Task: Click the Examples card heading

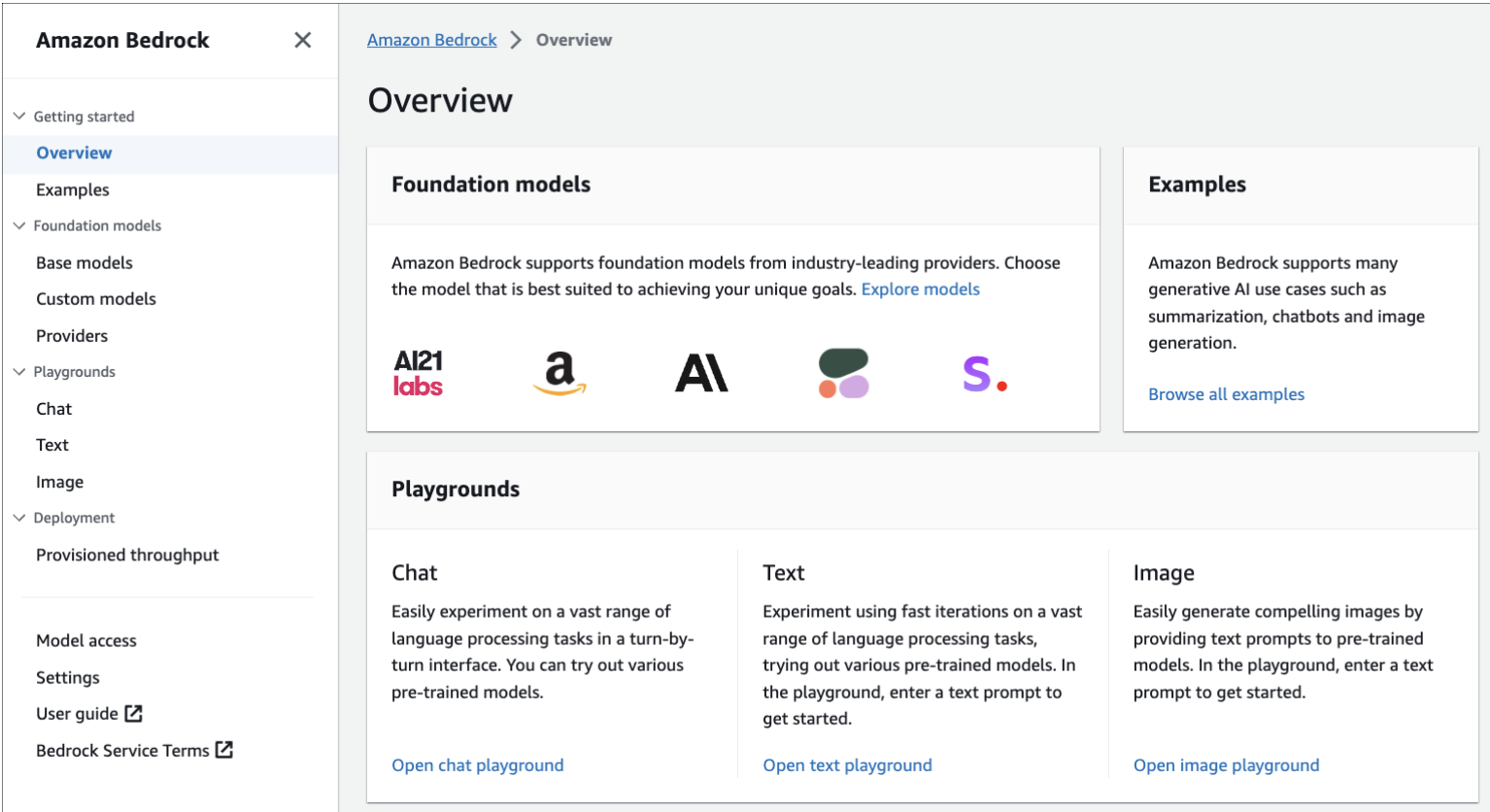Action: click(1198, 185)
